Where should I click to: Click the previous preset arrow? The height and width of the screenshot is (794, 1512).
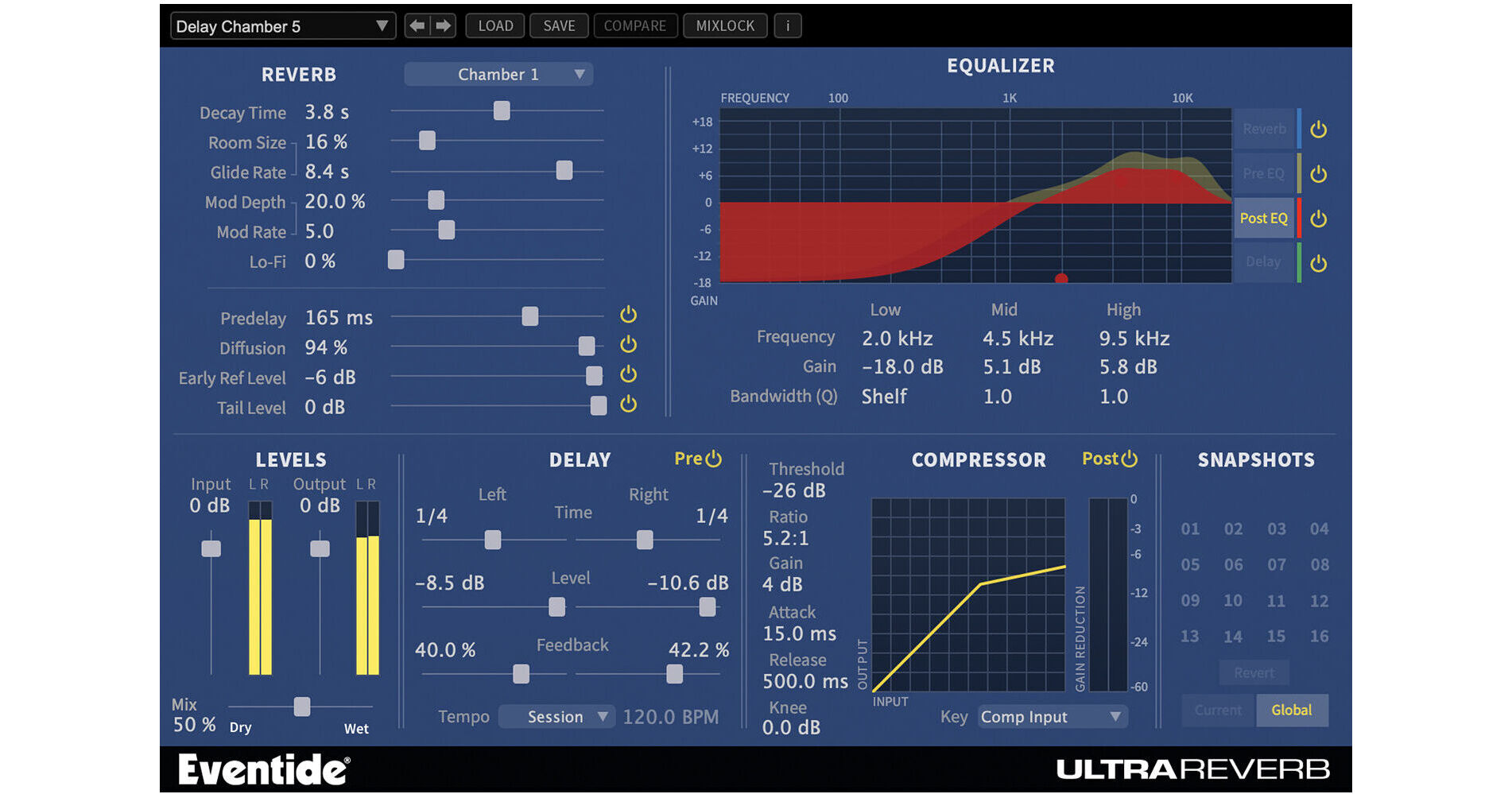[417, 25]
